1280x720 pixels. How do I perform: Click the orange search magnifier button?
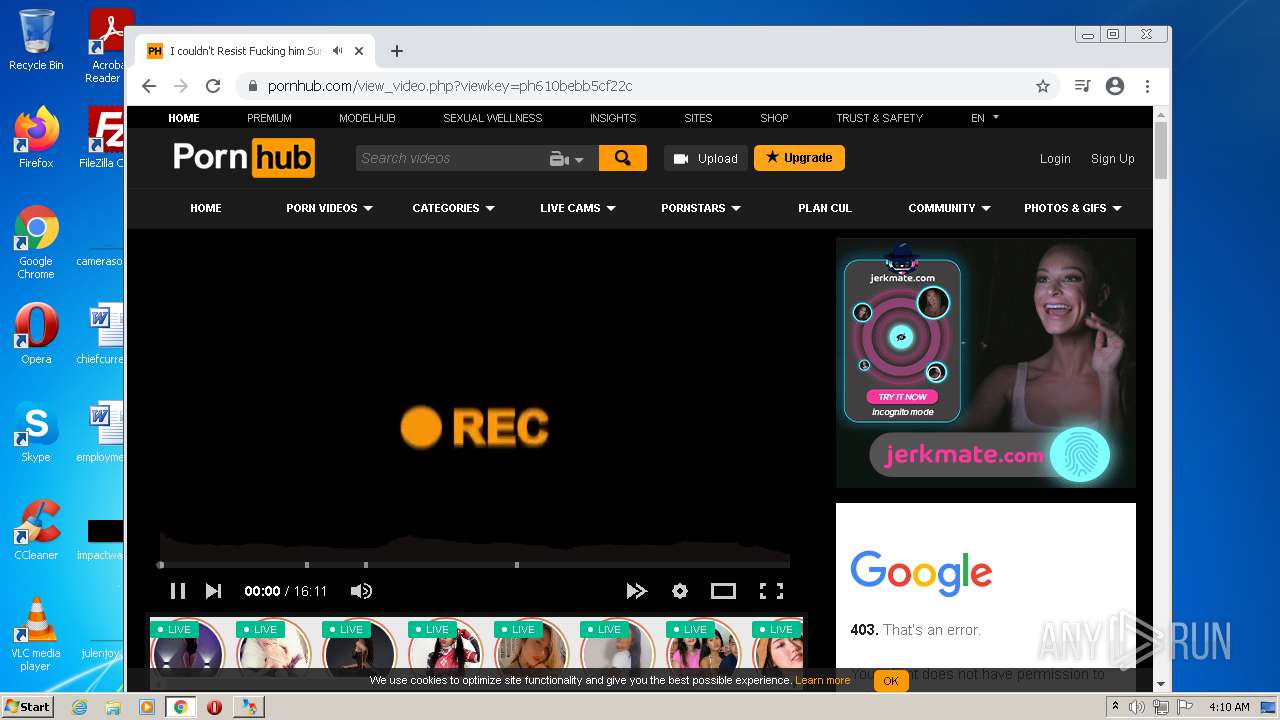tap(623, 158)
